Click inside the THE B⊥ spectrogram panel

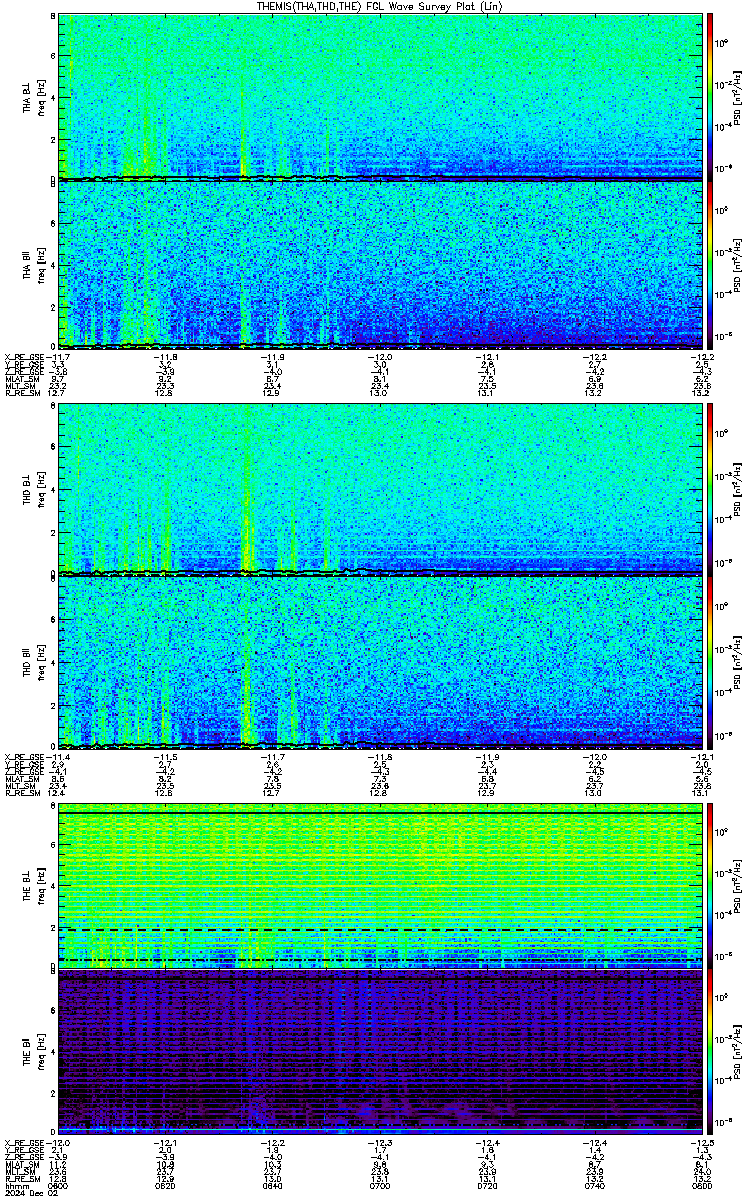pos(380,887)
